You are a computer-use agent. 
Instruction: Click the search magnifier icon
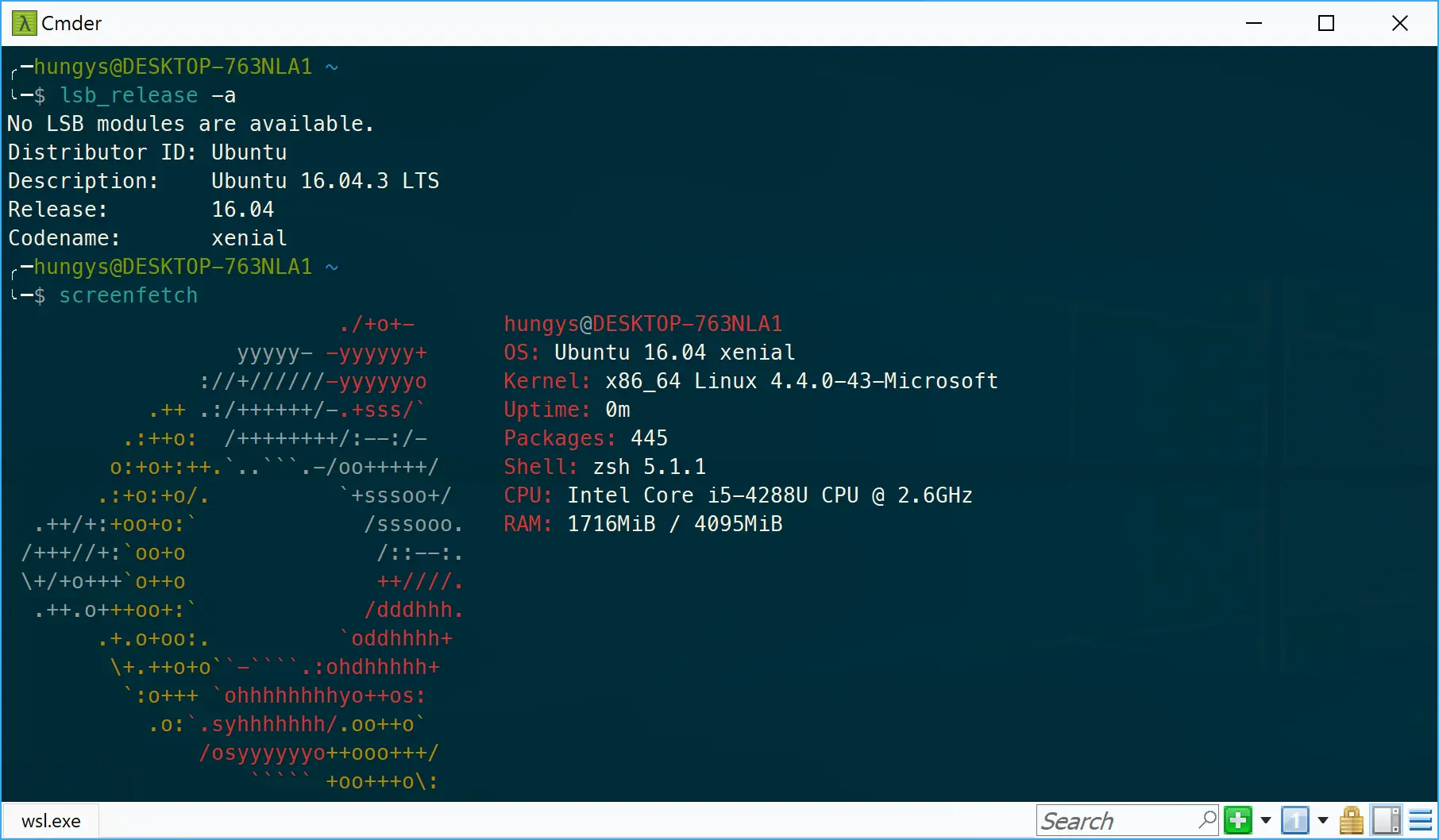[x=1207, y=819]
